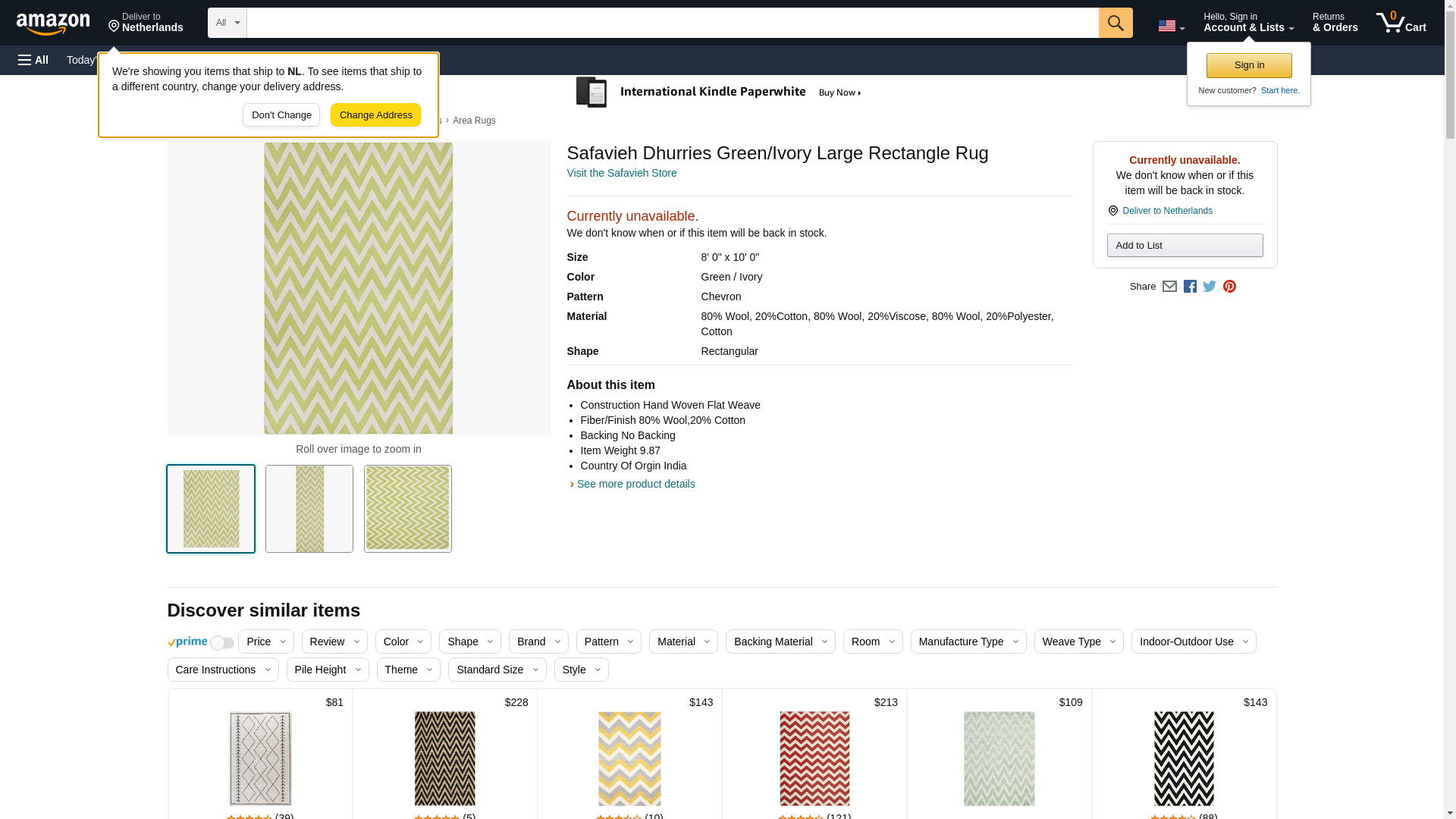
Task: Share the rug on Twitter
Action: coord(1210,287)
